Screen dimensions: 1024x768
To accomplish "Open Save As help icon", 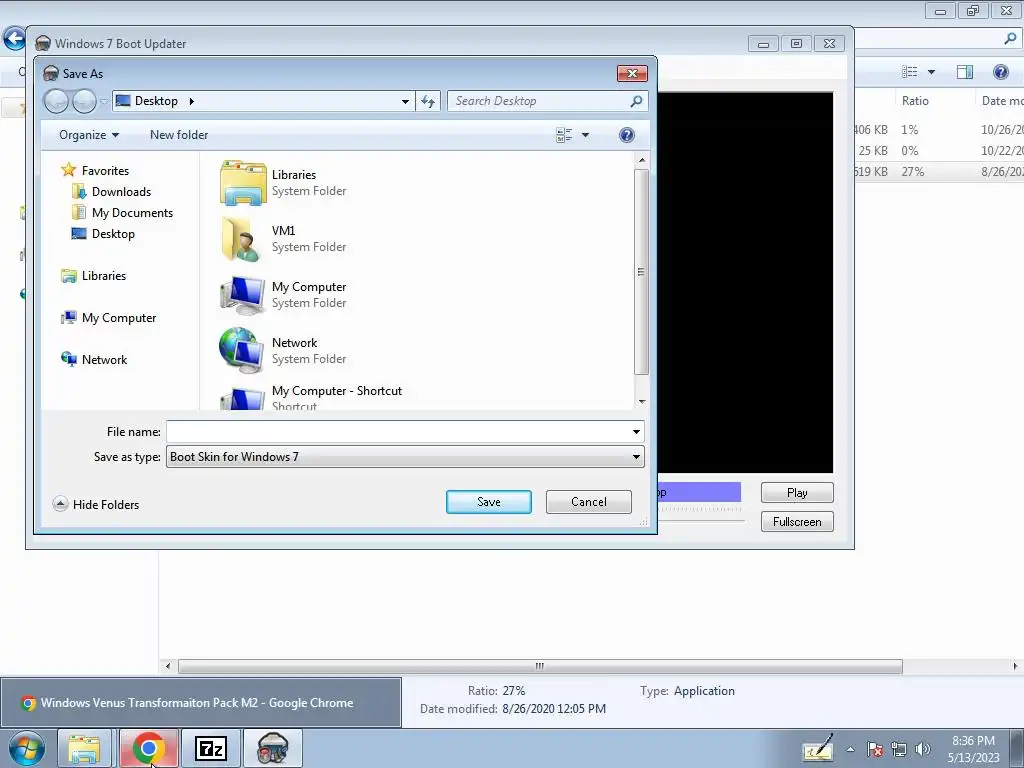I will [x=626, y=135].
